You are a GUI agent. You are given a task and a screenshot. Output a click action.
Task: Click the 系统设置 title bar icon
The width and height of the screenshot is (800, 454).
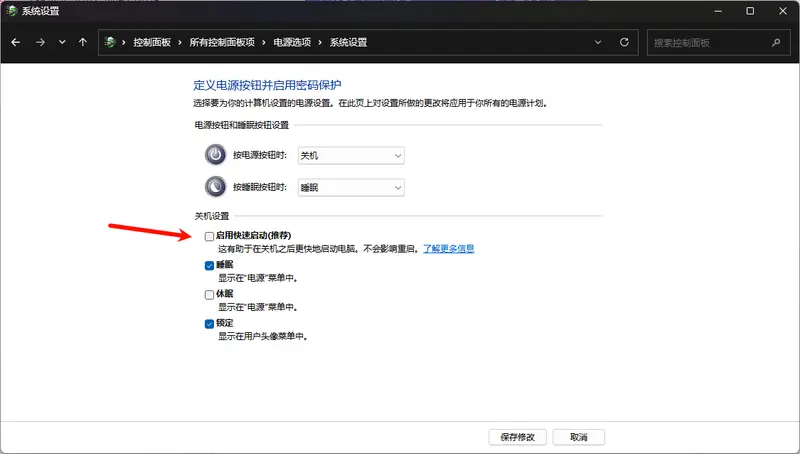pos(11,11)
